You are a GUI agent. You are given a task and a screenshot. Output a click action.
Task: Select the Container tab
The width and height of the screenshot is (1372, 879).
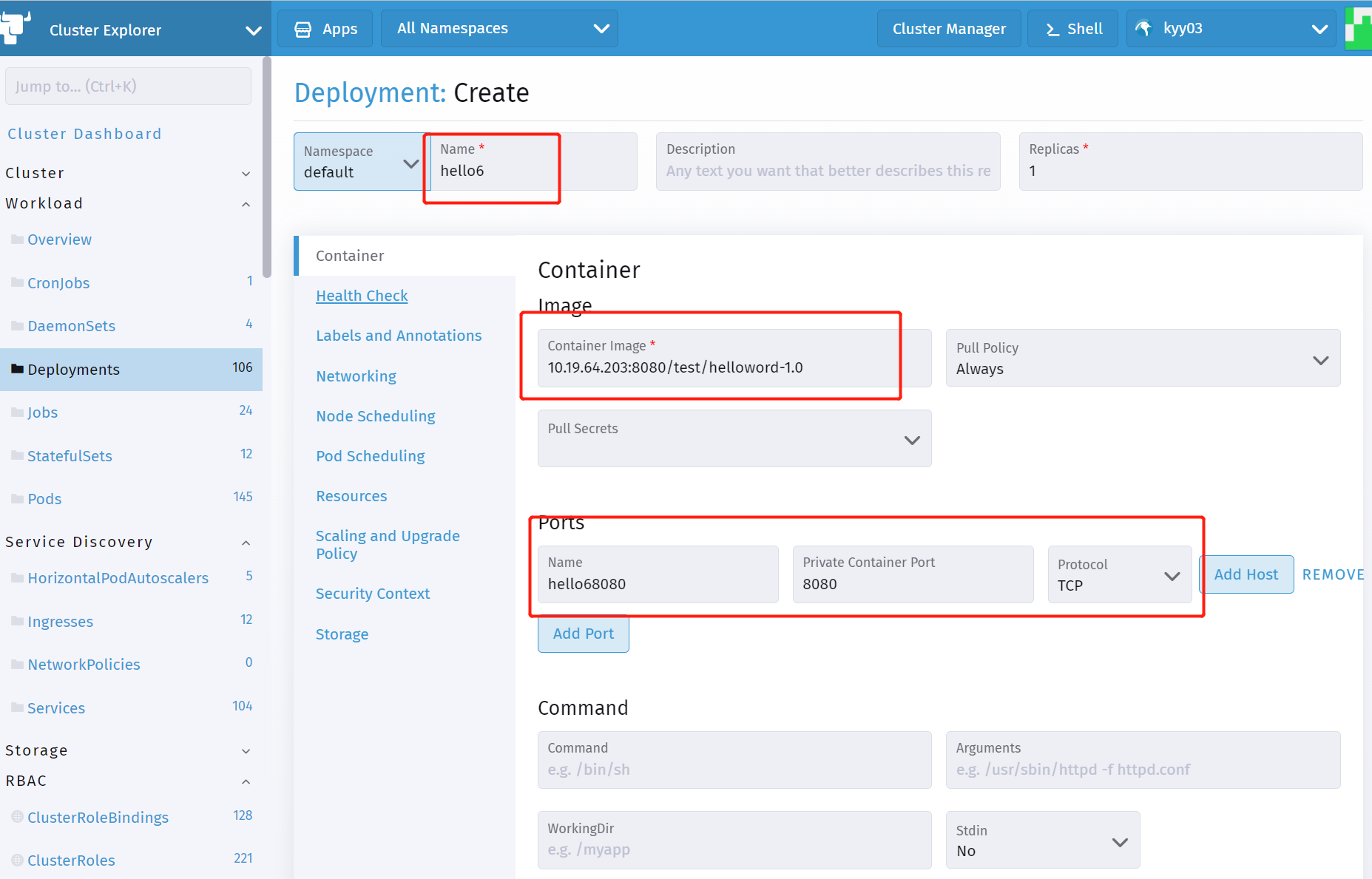click(405, 256)
